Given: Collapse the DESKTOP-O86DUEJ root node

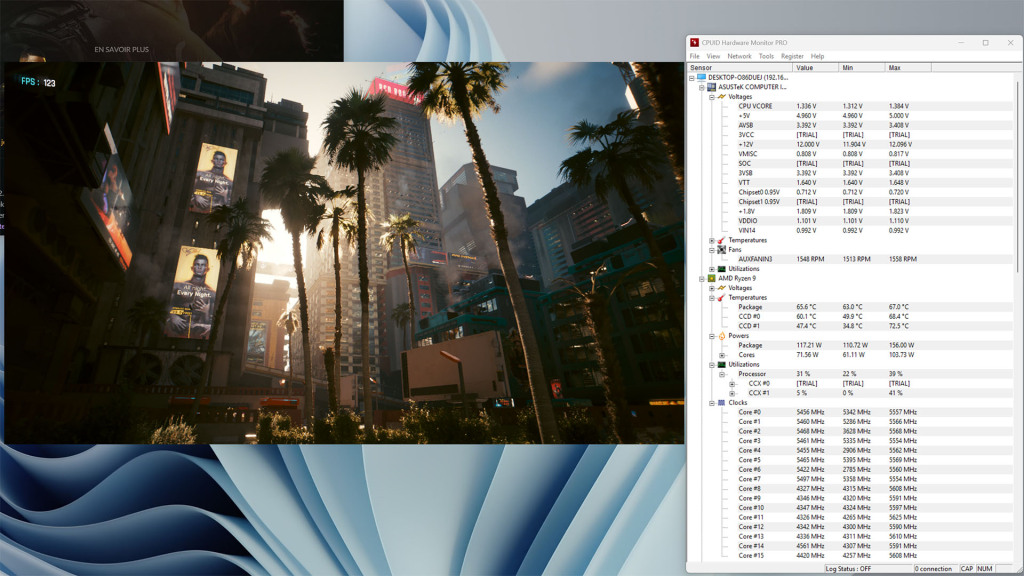Looking at the screenshot, I should [x=692, y=78].
